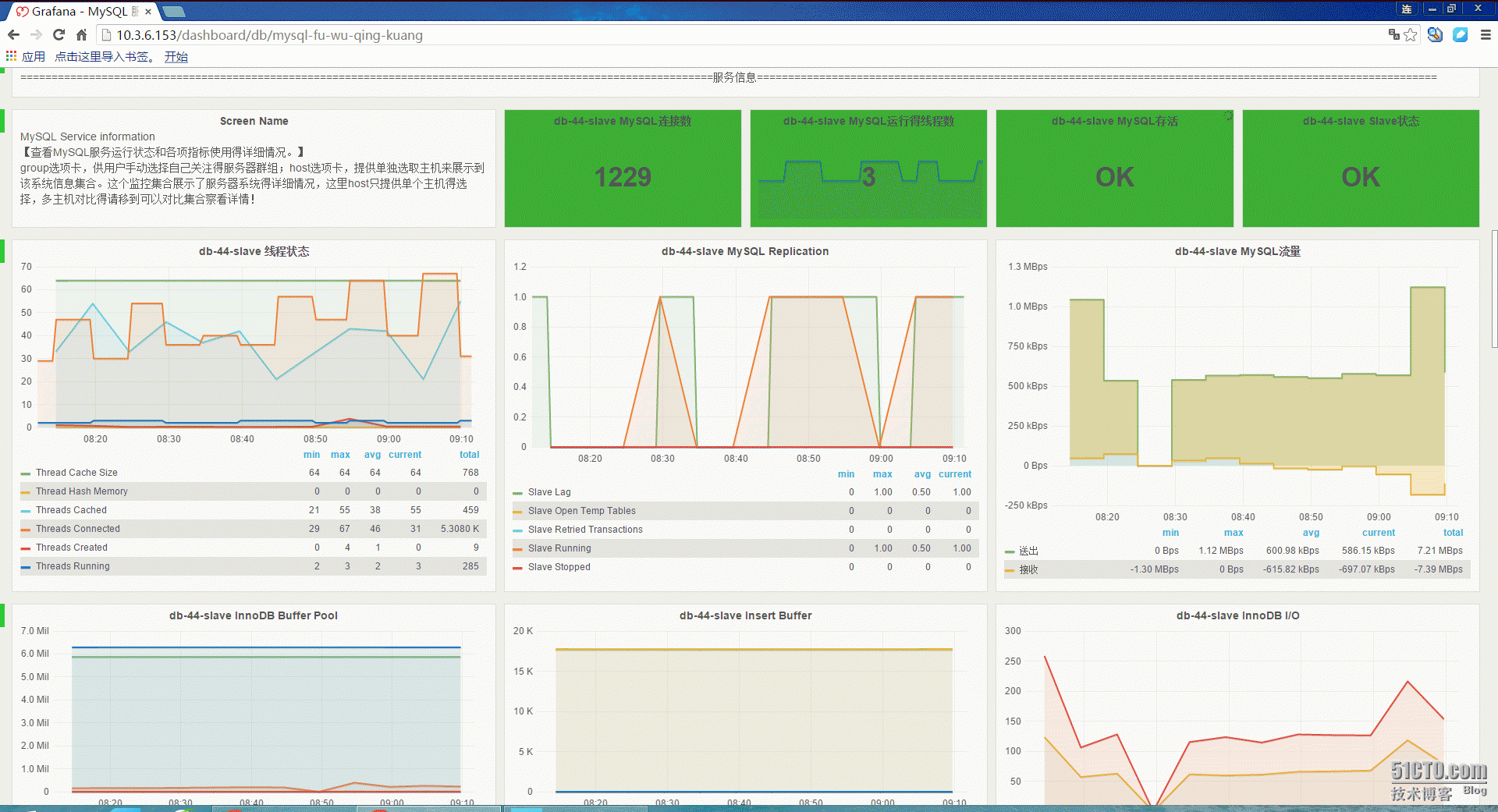Image resolution: width=1498 pixels, height=812 pixels.
Task: Open row menu handle beside 线程状态 panel
Action: pyautogui.click(x=2, y=251)
